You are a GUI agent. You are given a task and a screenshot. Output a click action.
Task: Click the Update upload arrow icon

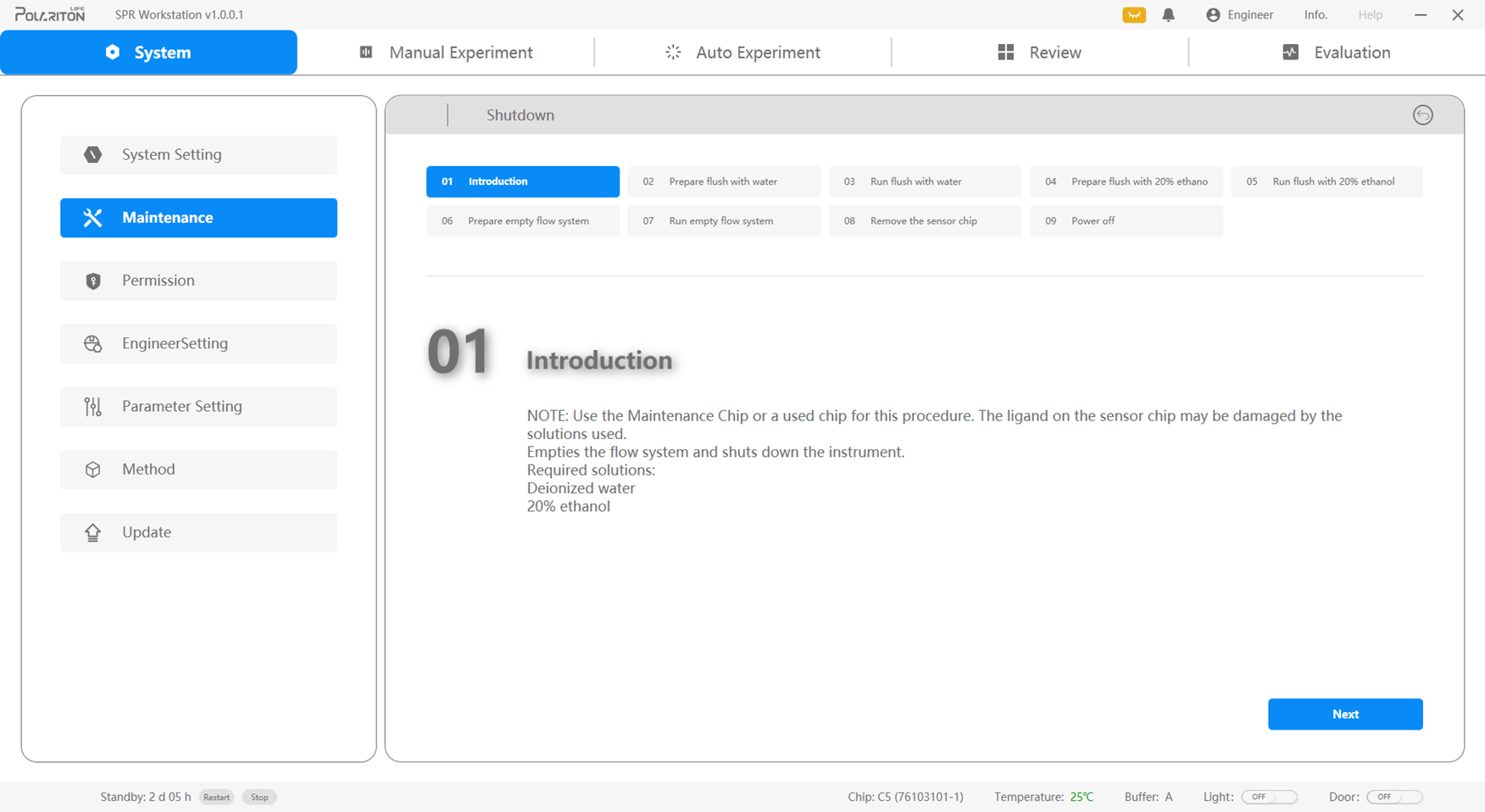coord(93,532)
